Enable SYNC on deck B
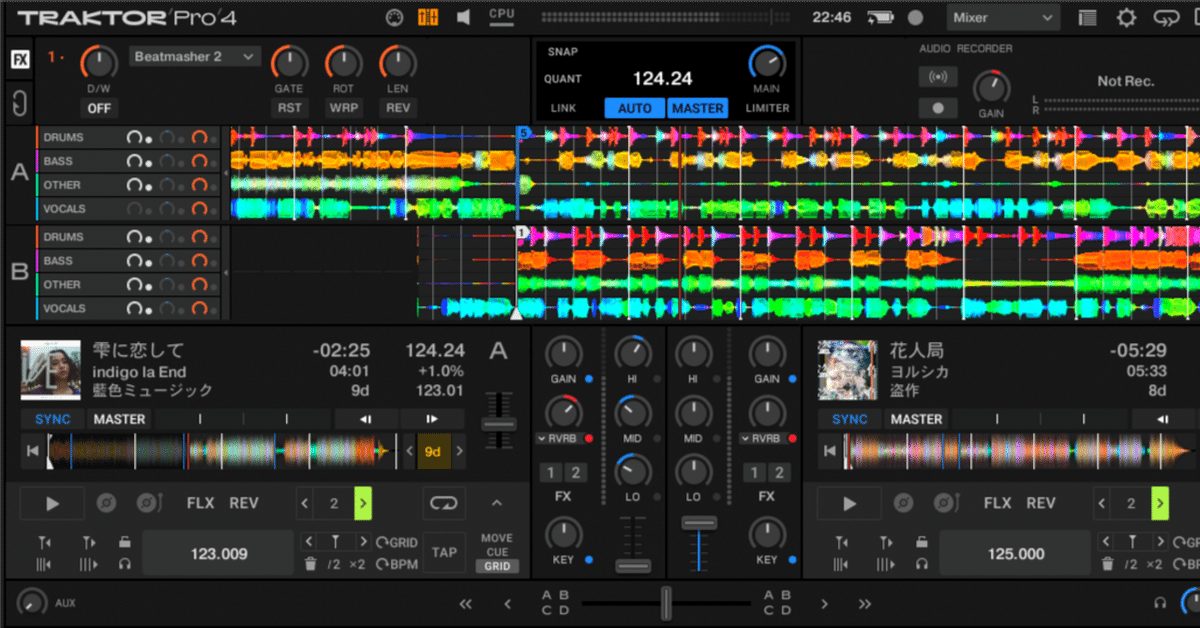The width and height of the screenshot is (1200, 628). tap(848, 419)
